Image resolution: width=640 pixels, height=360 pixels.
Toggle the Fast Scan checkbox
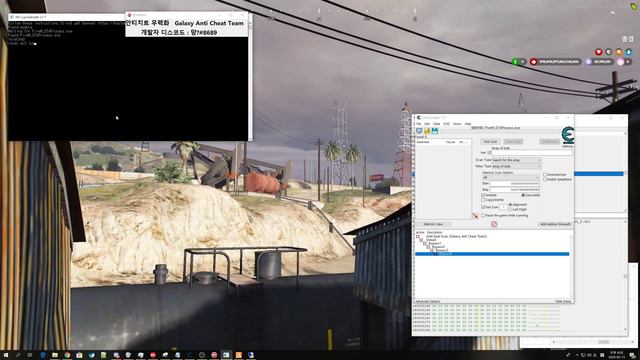pyautogui.click(x=483, y=207)
